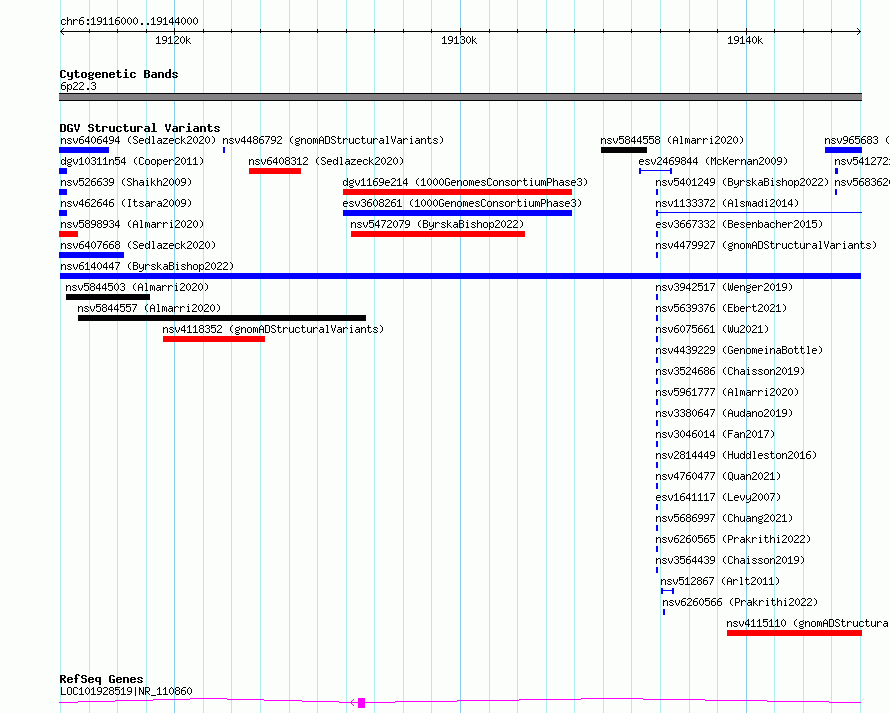Image resolution: width=890 pixels, height=713 pixels.
Task: Click nsv512867 (Arlt2011) label
Action: pyautogui.click(x=720, y=581)
